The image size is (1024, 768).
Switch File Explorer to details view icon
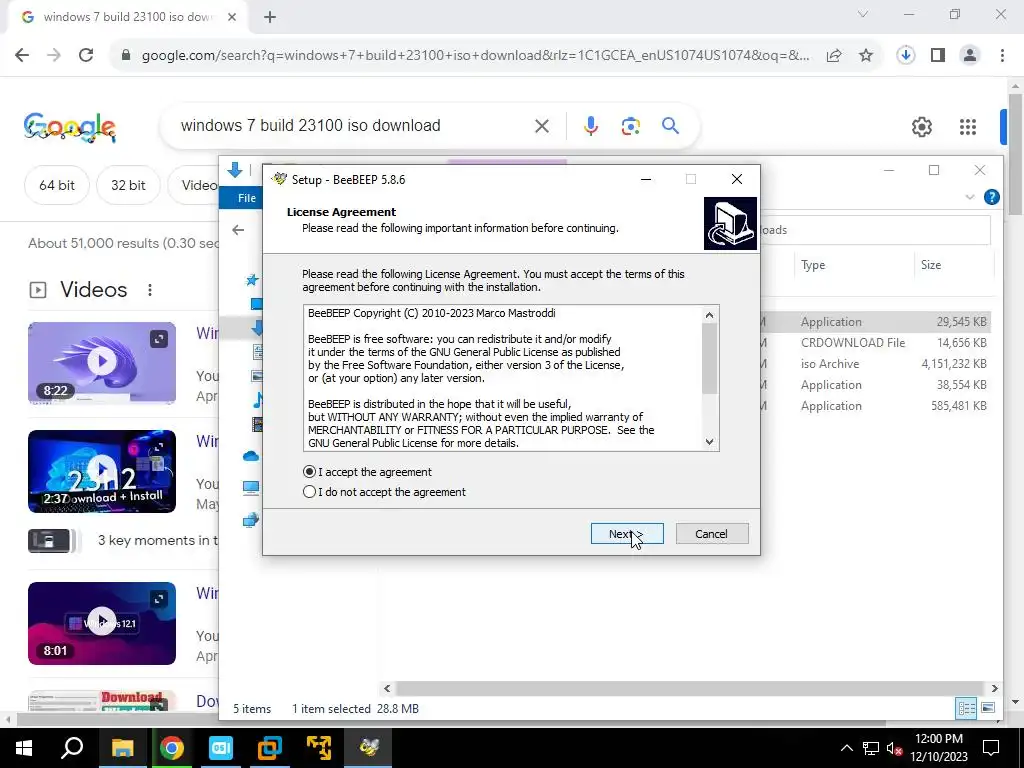point(966,708)
